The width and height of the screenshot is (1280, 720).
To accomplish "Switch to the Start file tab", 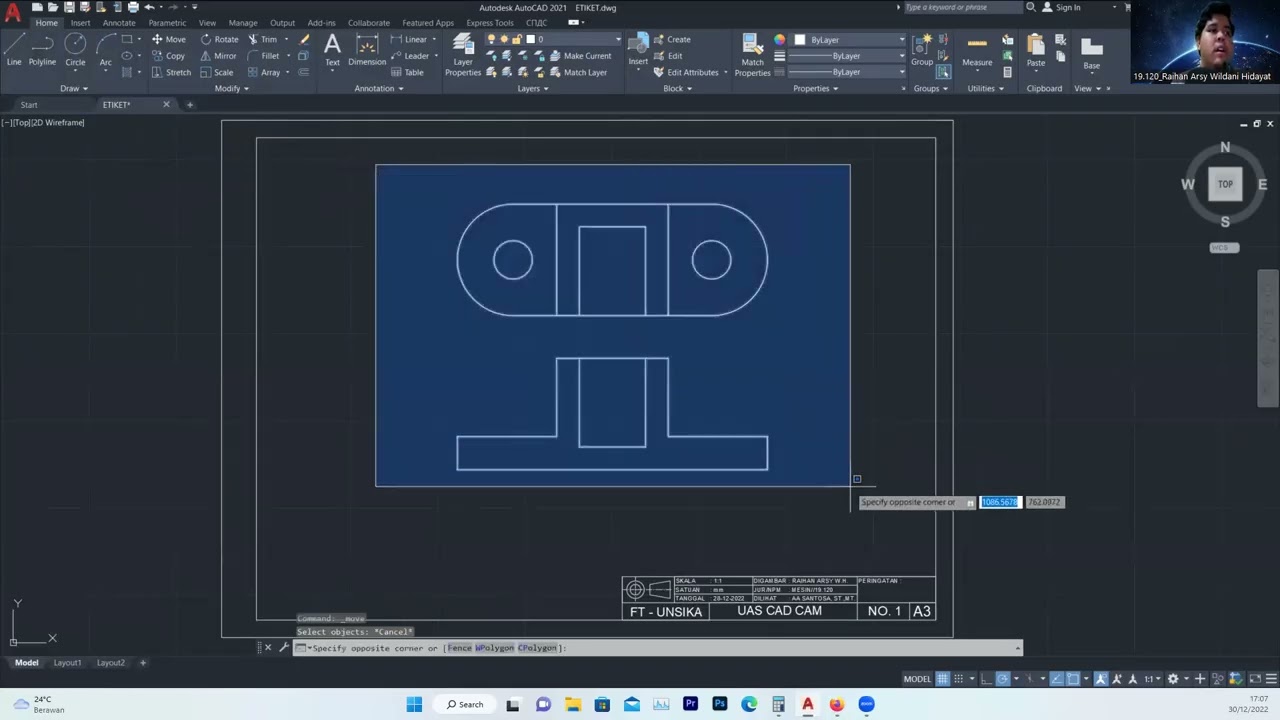I will 29,104.
